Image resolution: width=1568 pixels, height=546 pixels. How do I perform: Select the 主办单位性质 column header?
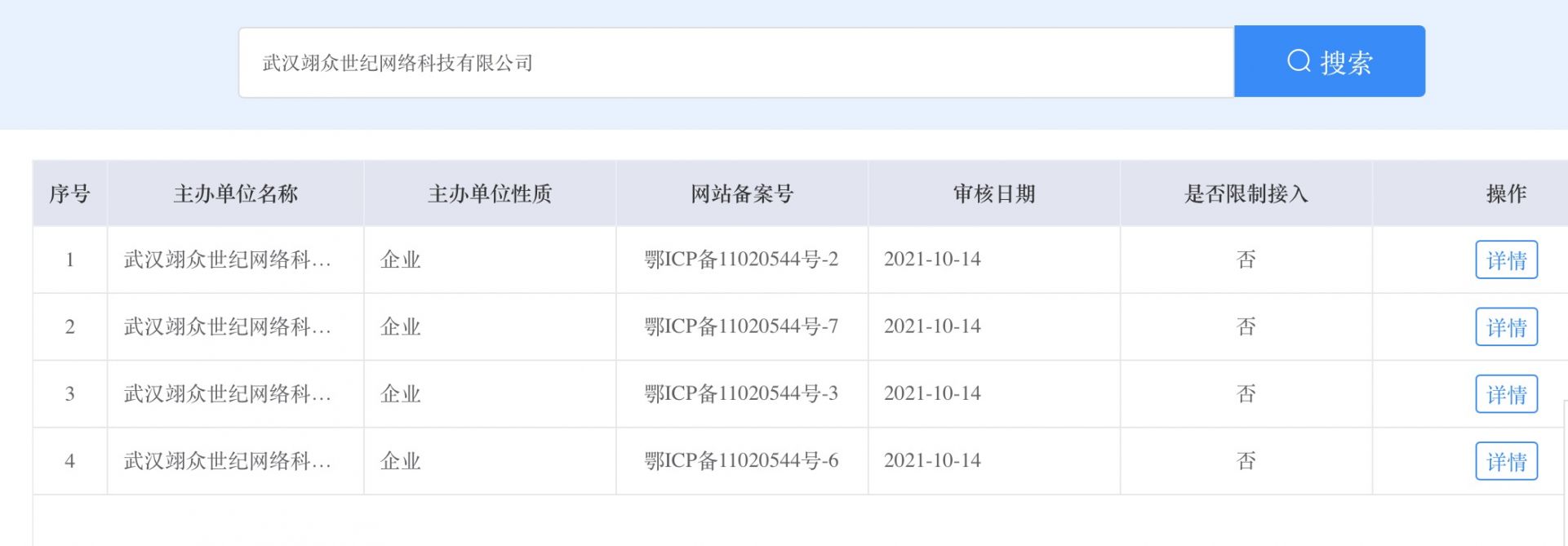click(490, 194)
